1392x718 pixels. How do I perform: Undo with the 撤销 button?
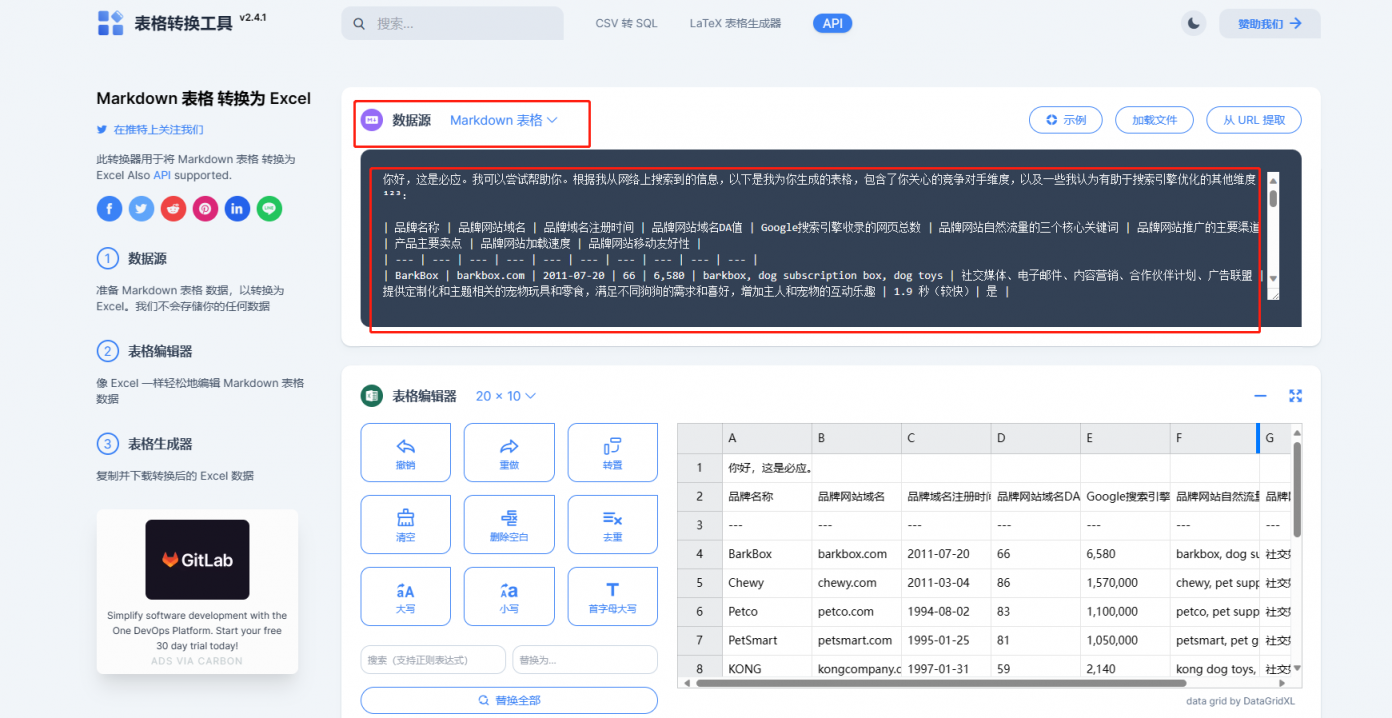406,453
